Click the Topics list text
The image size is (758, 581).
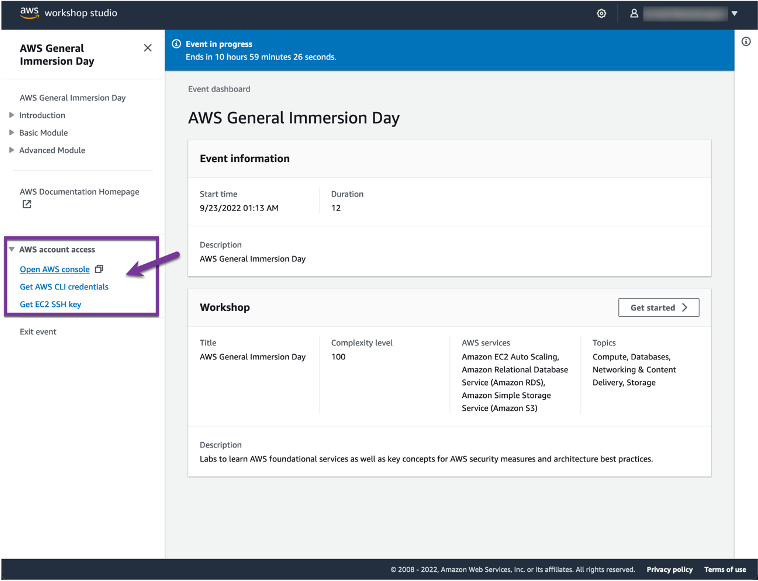(634, 370)
